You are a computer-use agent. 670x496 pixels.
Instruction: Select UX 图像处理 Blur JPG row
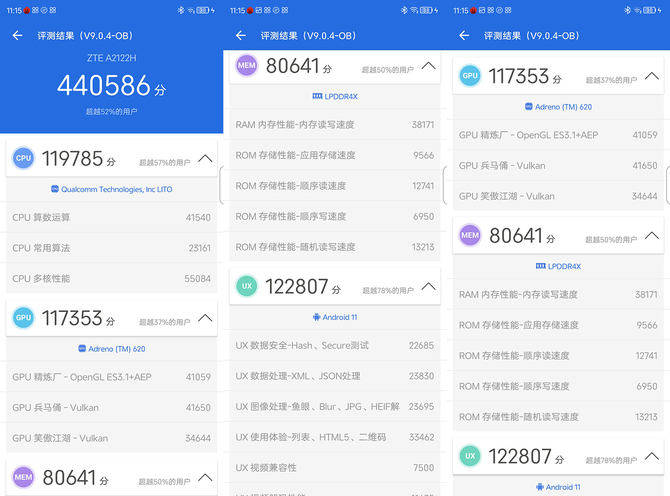tap(335, 406)
